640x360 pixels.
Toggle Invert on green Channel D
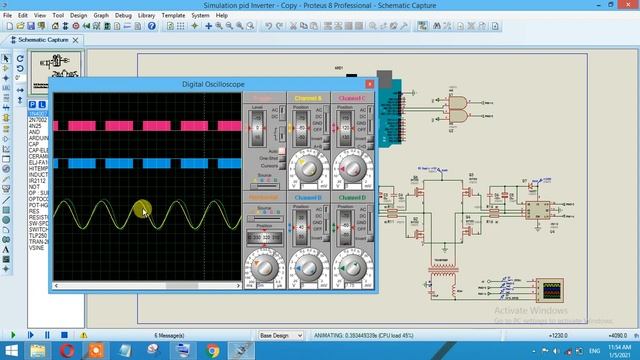pyautogui.click(x=370, y=238)
